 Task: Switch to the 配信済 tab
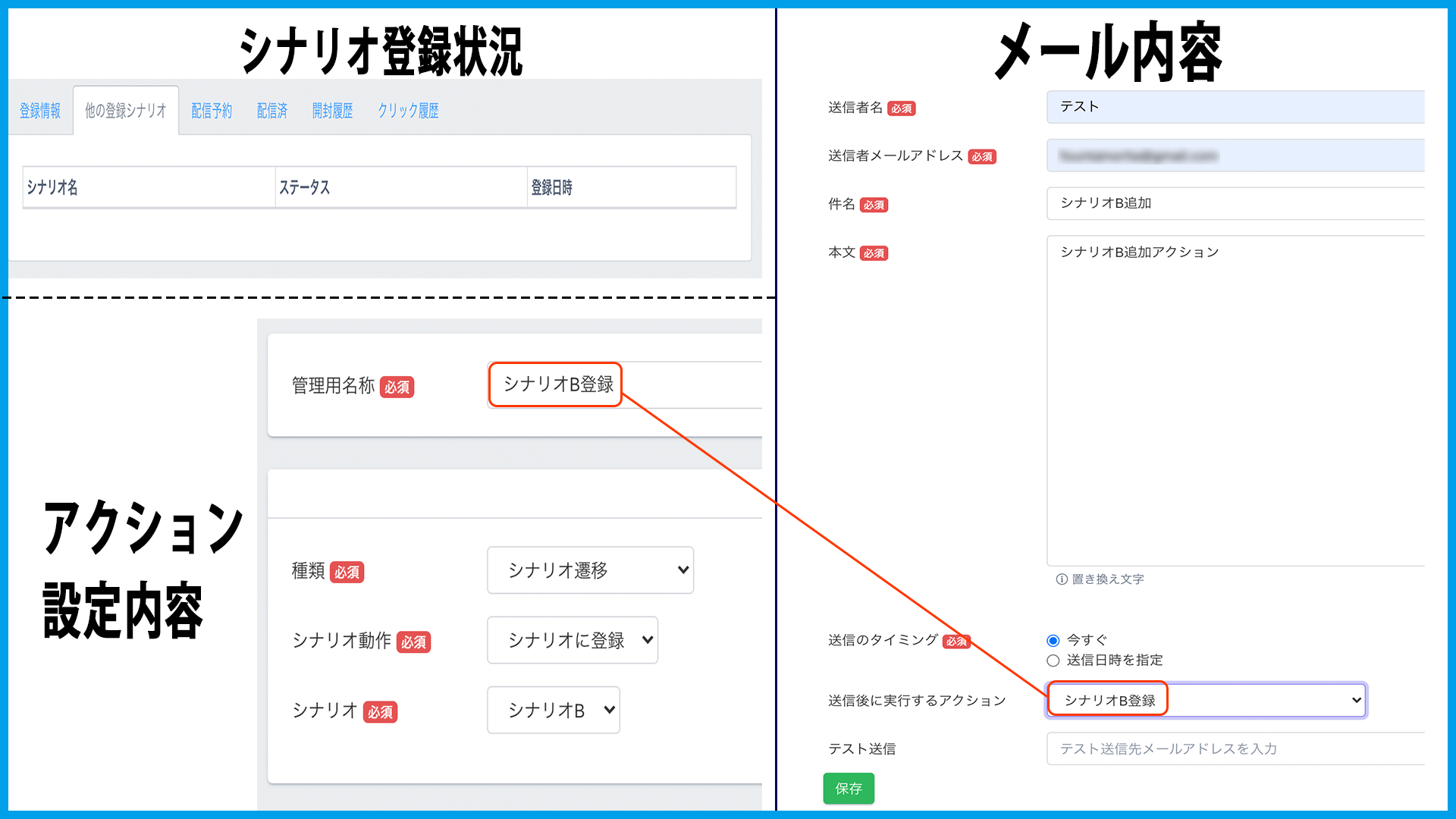click(272, 111)
